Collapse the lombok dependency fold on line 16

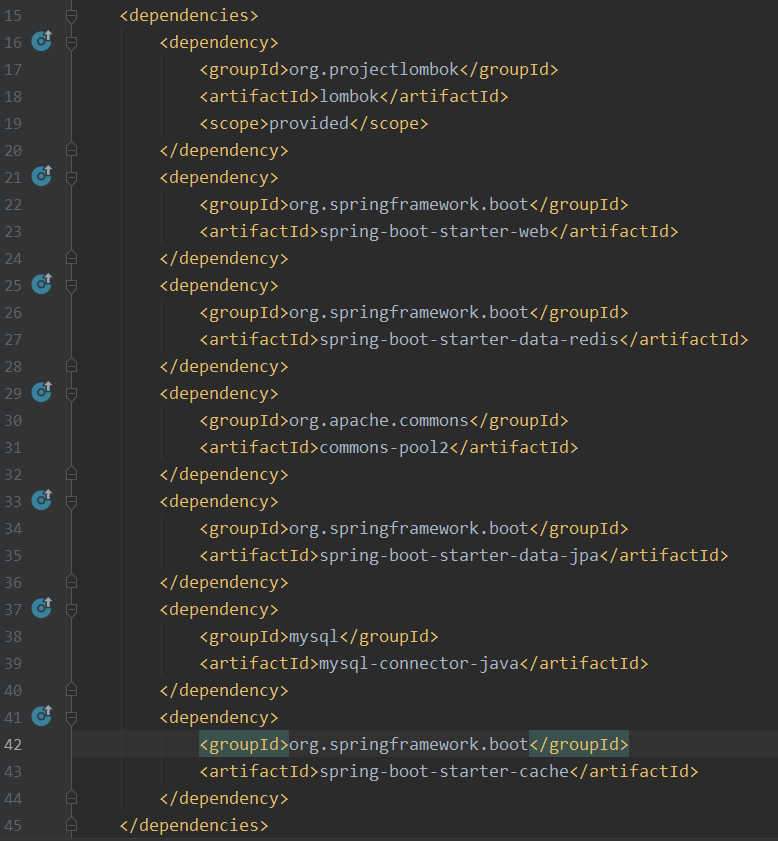[71, 42]
